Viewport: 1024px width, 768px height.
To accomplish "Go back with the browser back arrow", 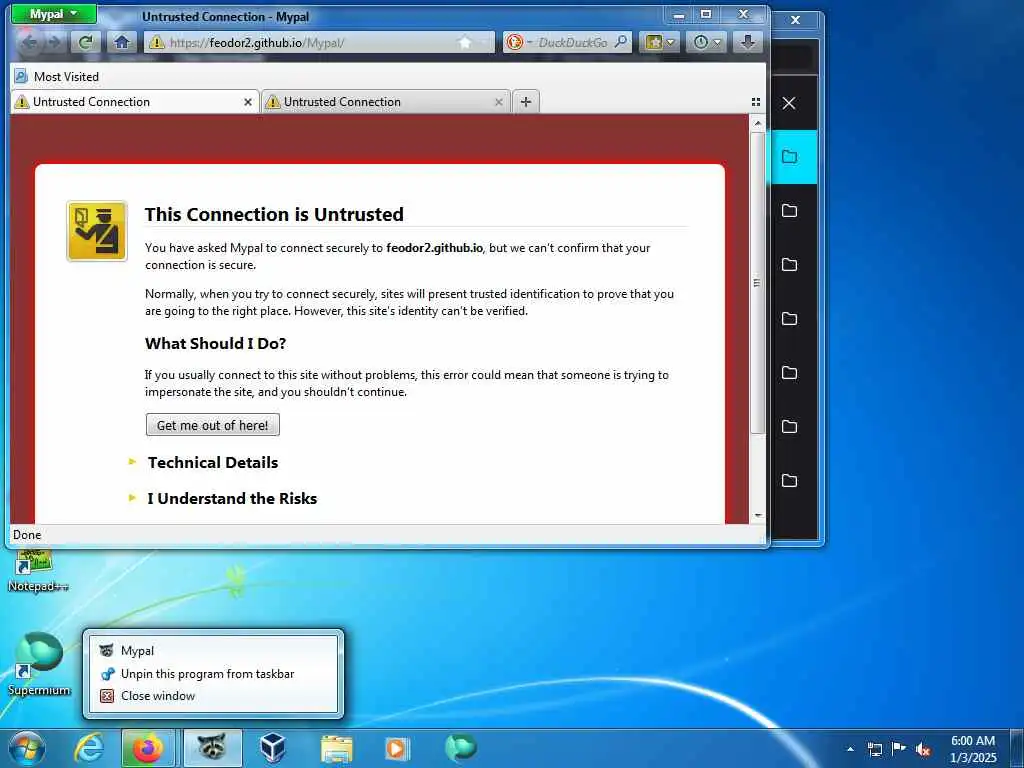I will point(30,42).
